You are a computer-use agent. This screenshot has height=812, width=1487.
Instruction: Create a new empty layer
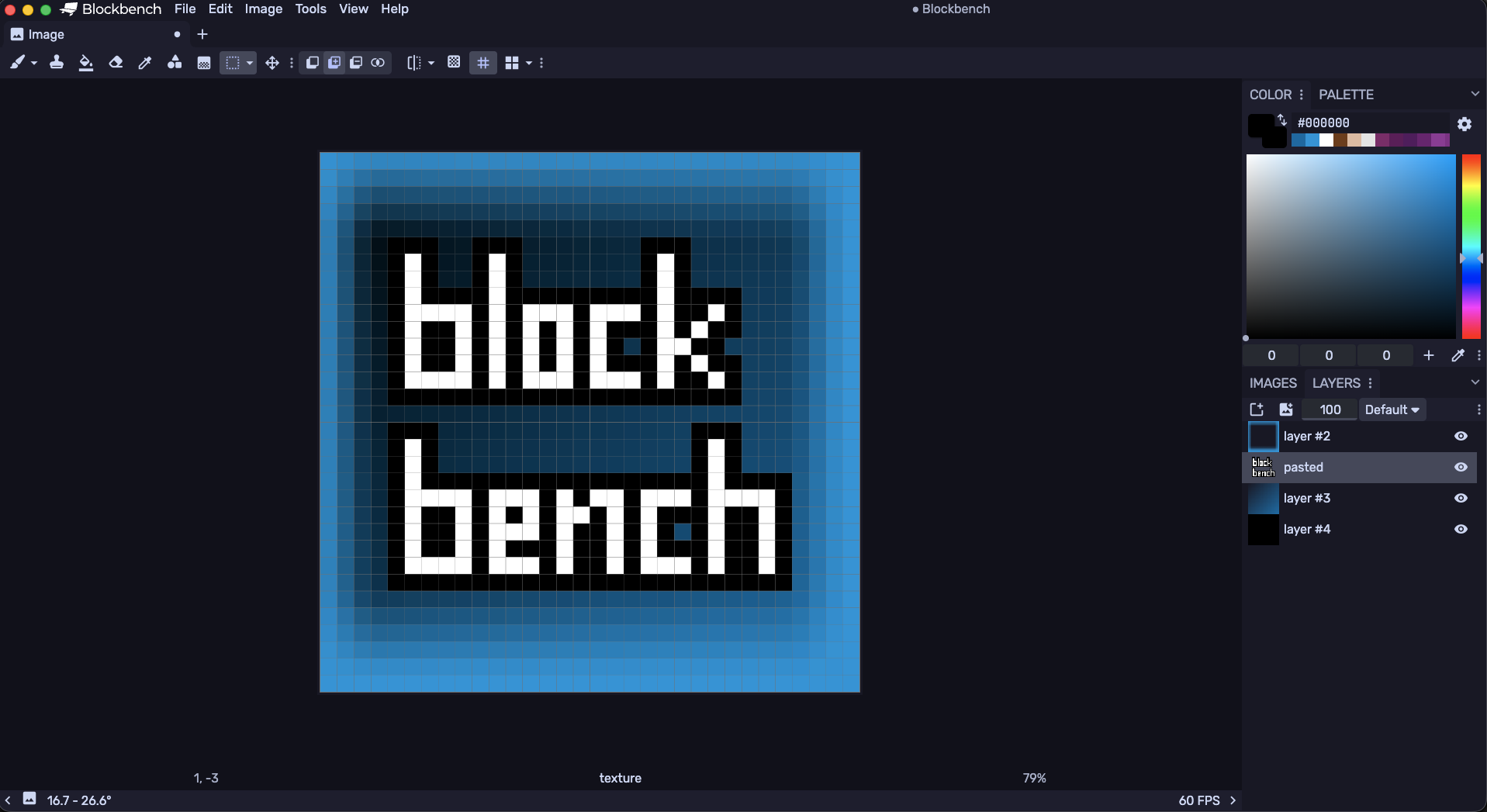coord(1257,409)
